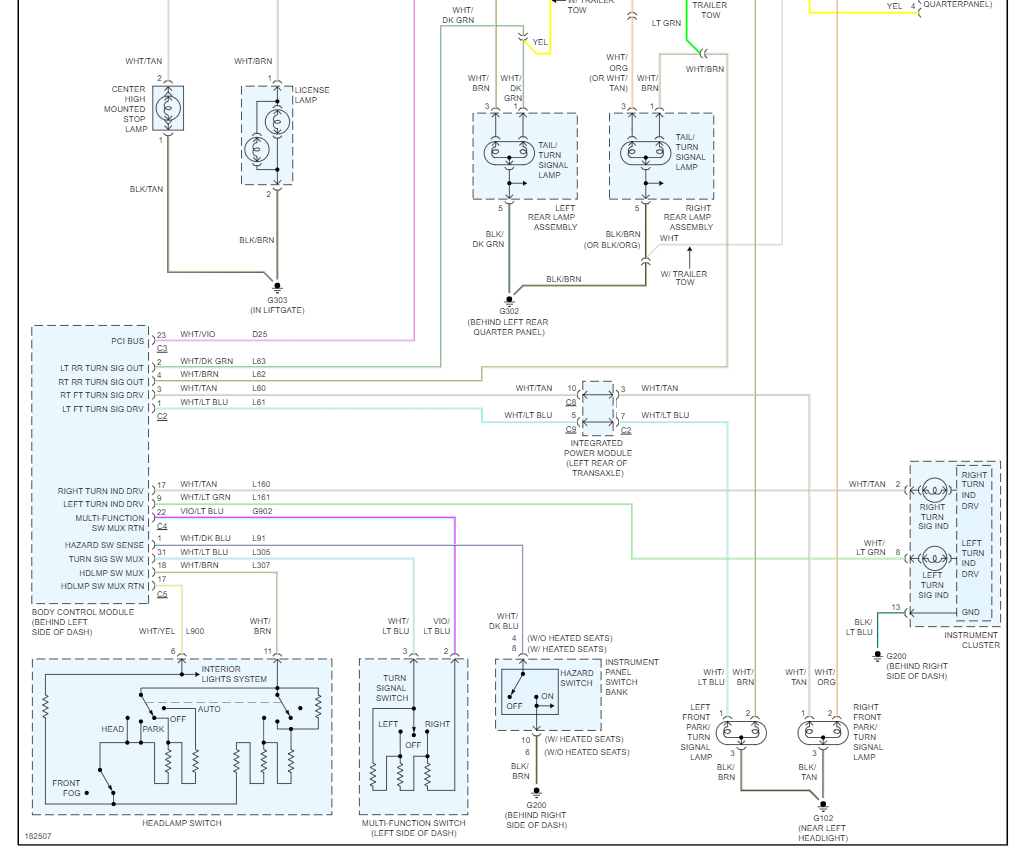1013x850 pixels.
Task: Select the INSTRUMENT PANEL SWITCH BANK label
Action: click(x=631, y=673)
